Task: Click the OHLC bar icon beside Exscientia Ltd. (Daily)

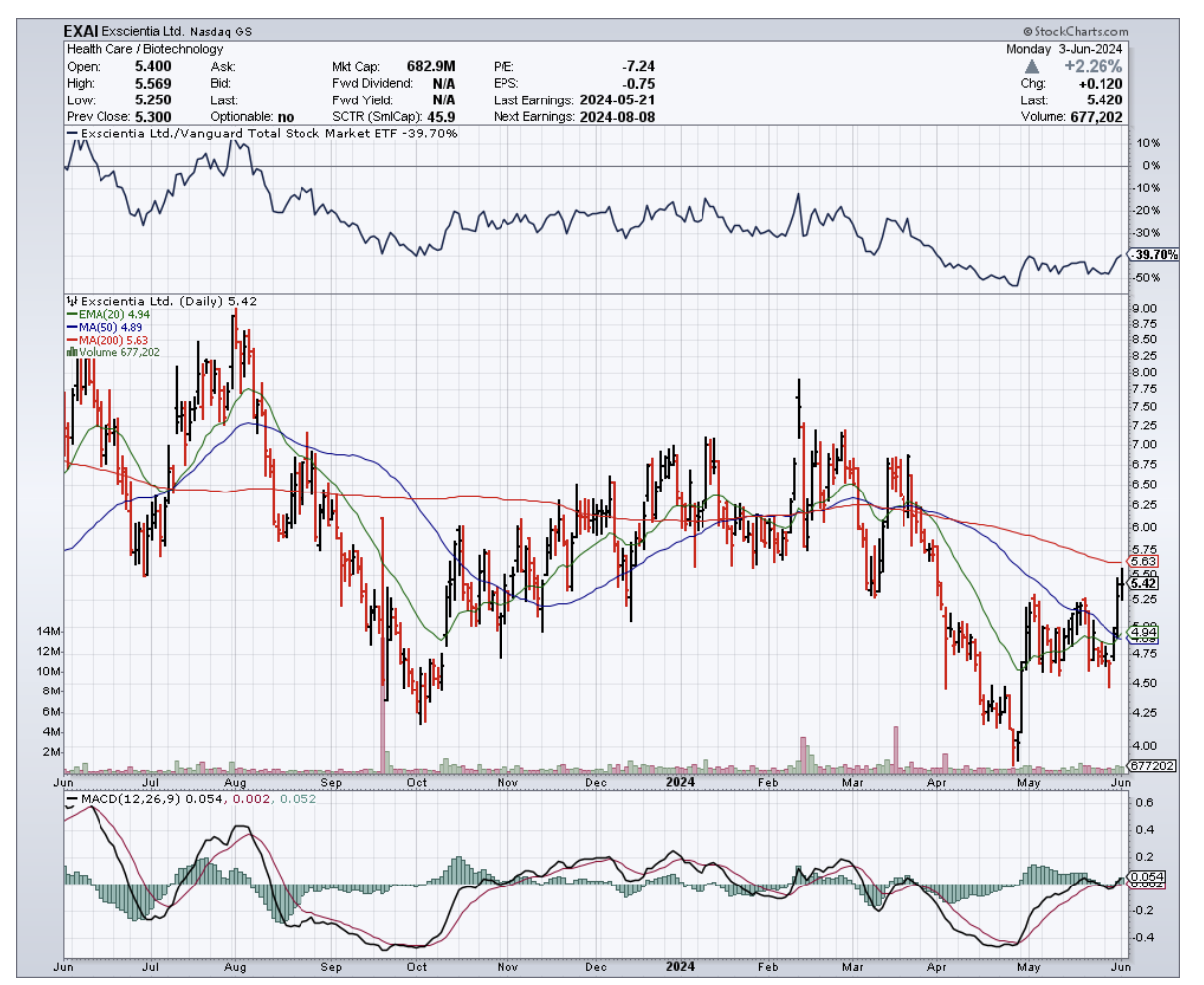Action: pos(71,301)
